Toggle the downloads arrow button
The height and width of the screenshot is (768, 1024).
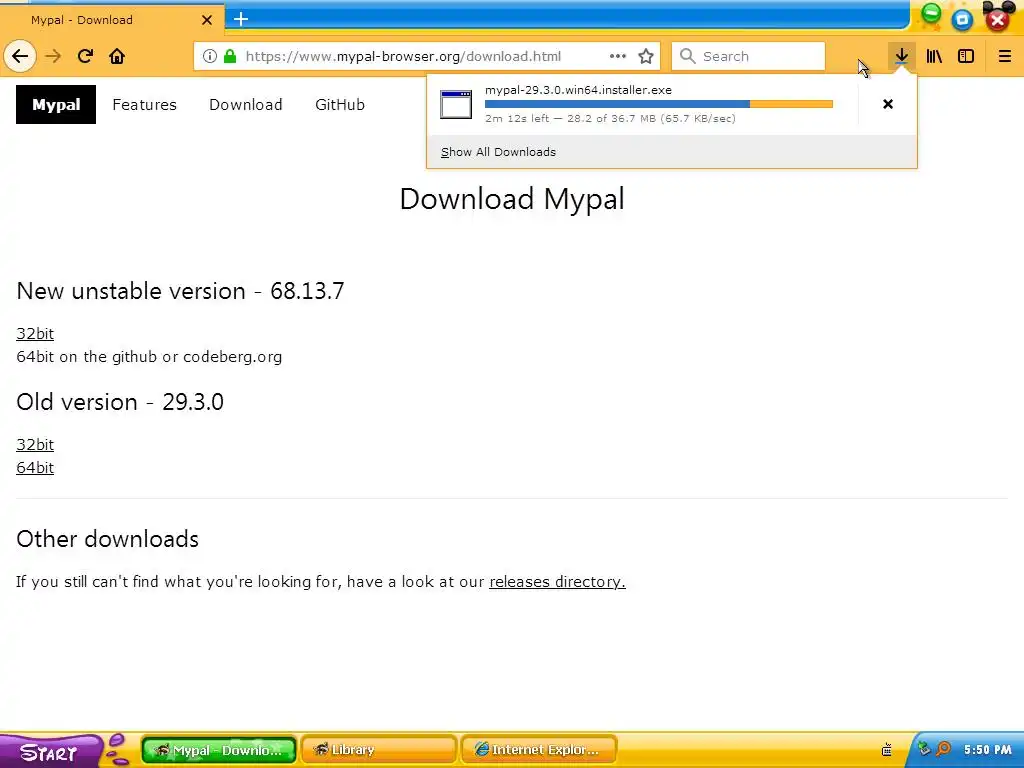pos(901,56)
